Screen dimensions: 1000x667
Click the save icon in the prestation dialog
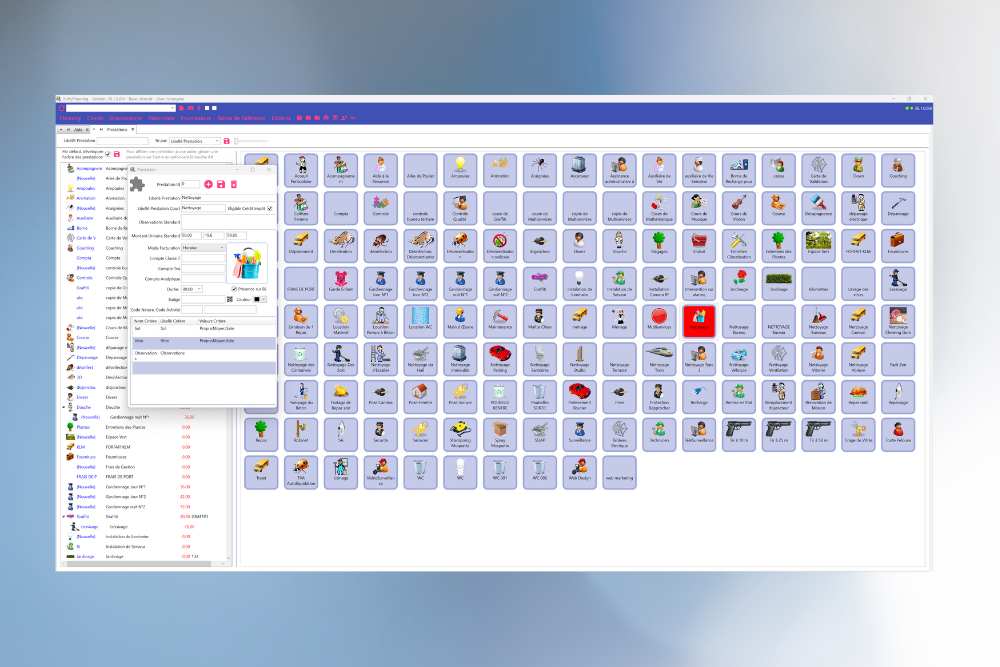tap(221, 185)
